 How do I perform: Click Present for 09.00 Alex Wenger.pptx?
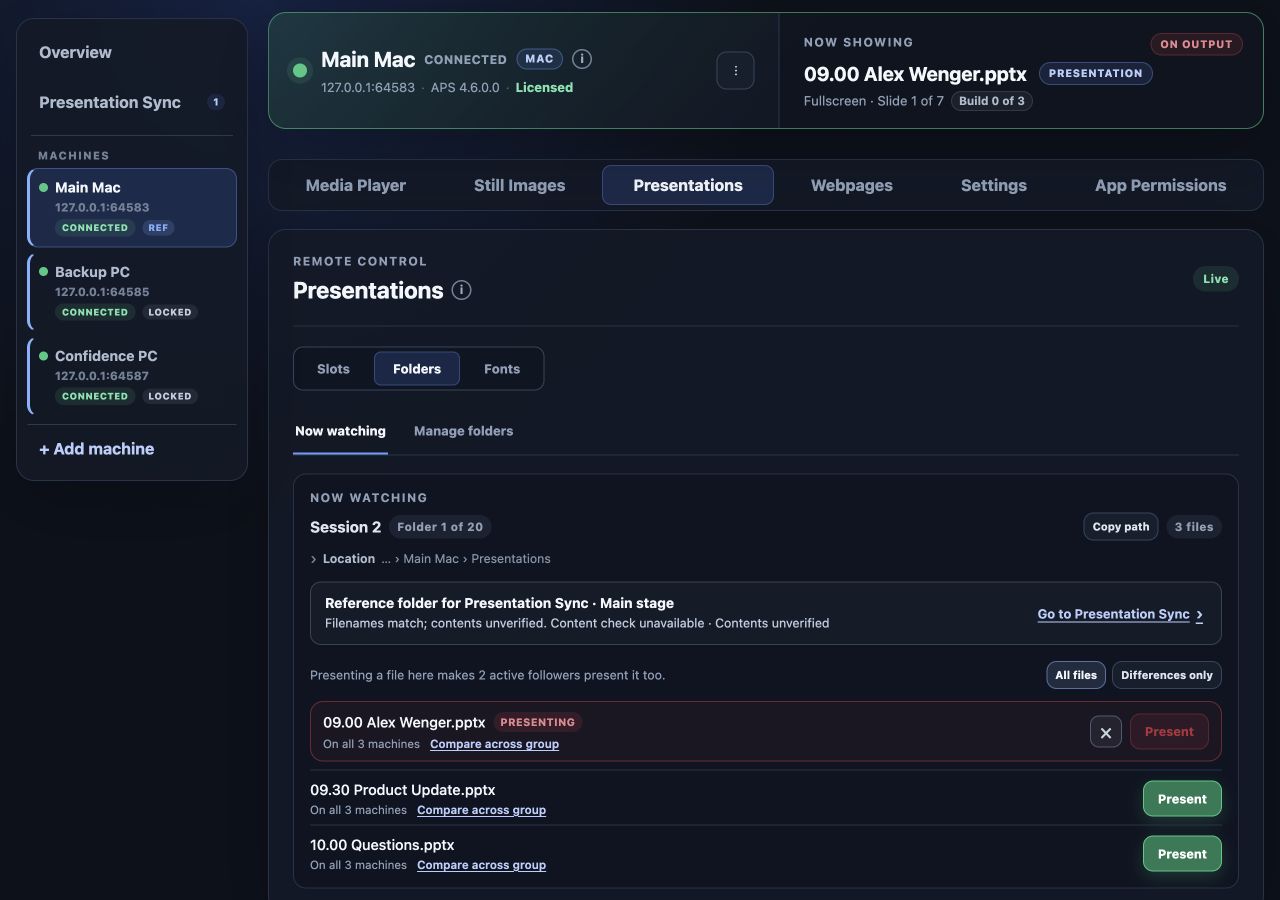coord(1169,732)
